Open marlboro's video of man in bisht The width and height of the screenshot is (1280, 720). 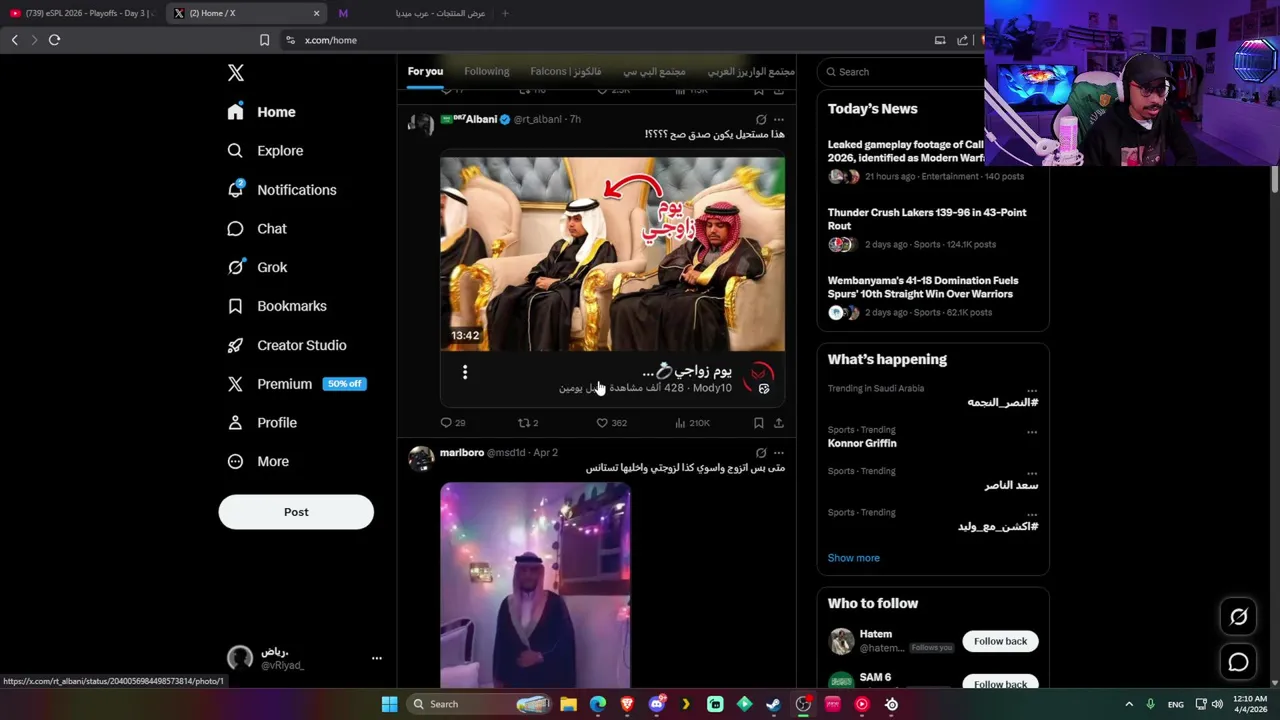536,585
